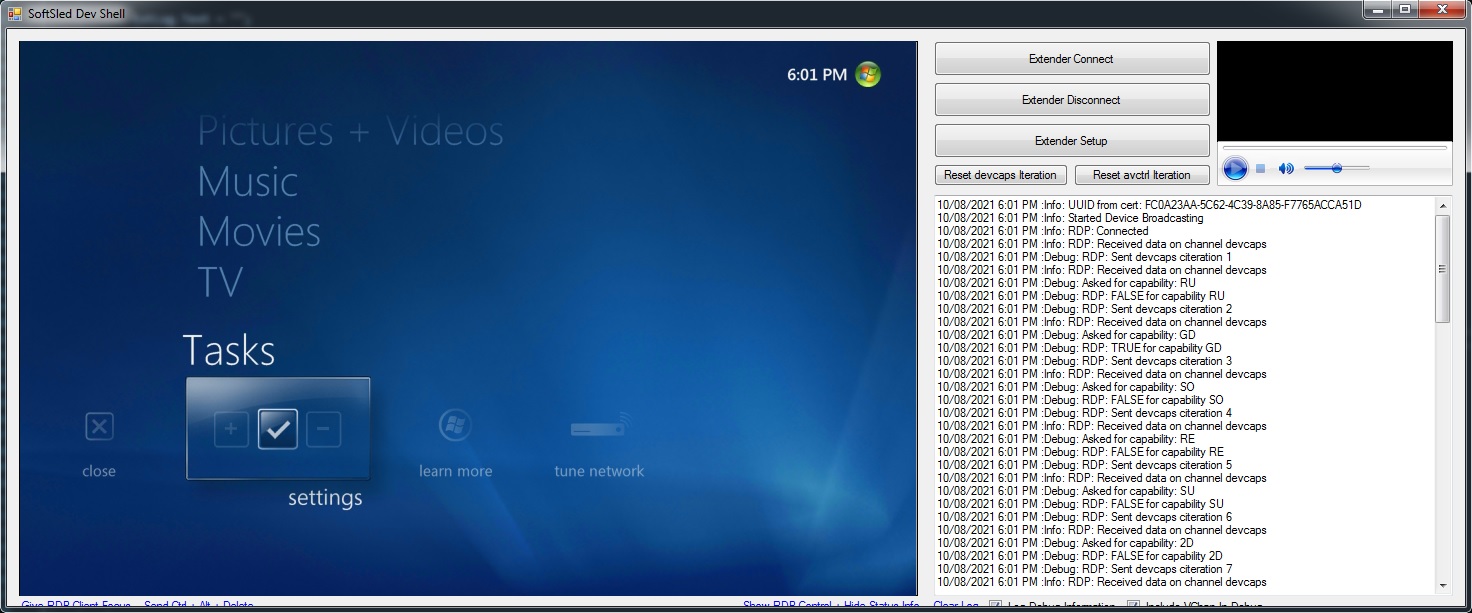Click the log scrollbar up arrow
1472x613 pixels.
pos(1442,205)
